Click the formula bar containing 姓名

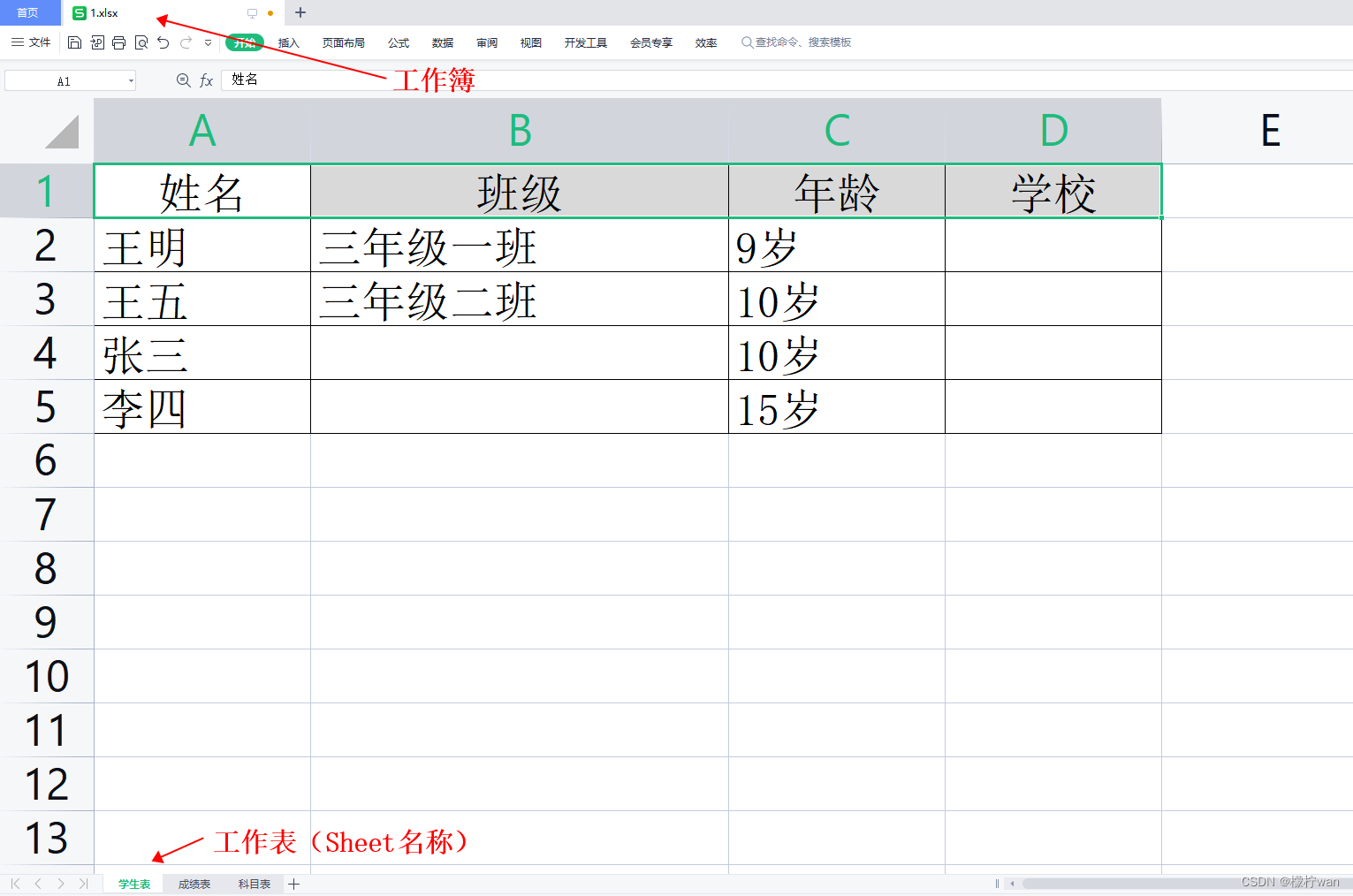click(787, 80)
